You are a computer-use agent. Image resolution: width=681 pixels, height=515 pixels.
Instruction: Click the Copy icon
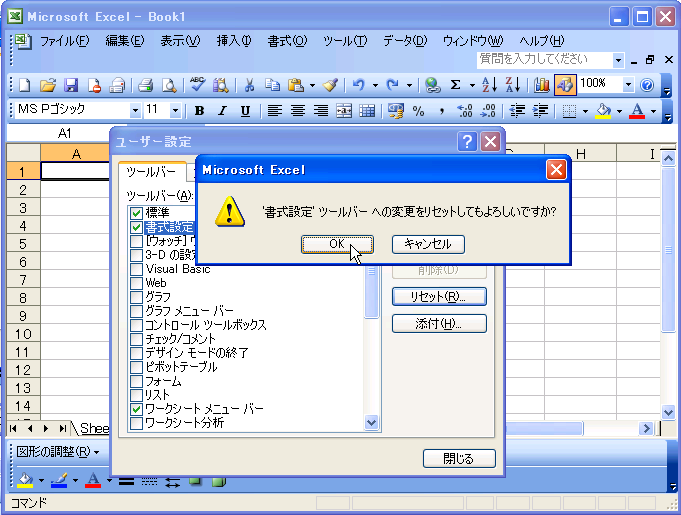click(272, 85)
